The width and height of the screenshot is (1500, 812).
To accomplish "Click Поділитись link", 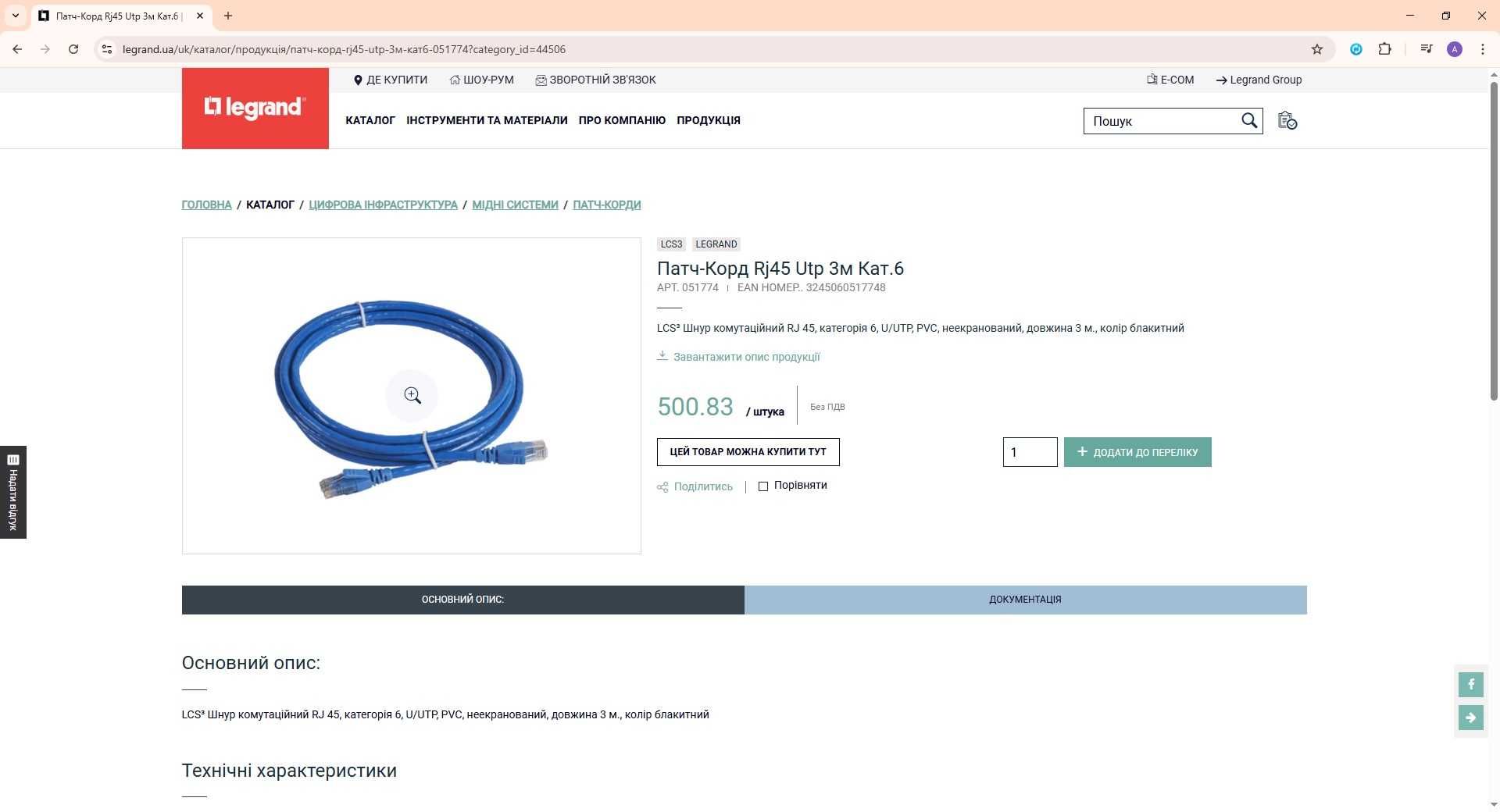I will pyautogui.click(x=703, y=486).
